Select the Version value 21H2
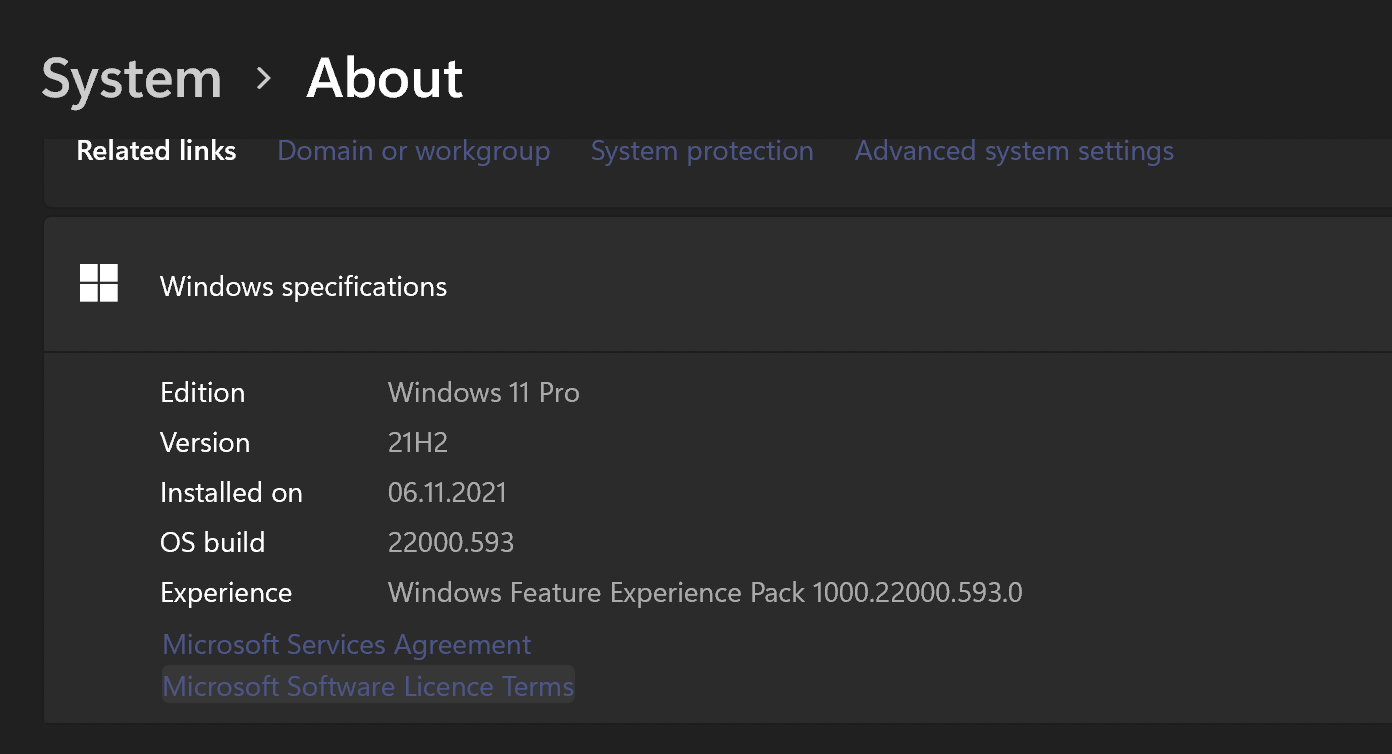The image size is (1392, 754). point(418,443)
